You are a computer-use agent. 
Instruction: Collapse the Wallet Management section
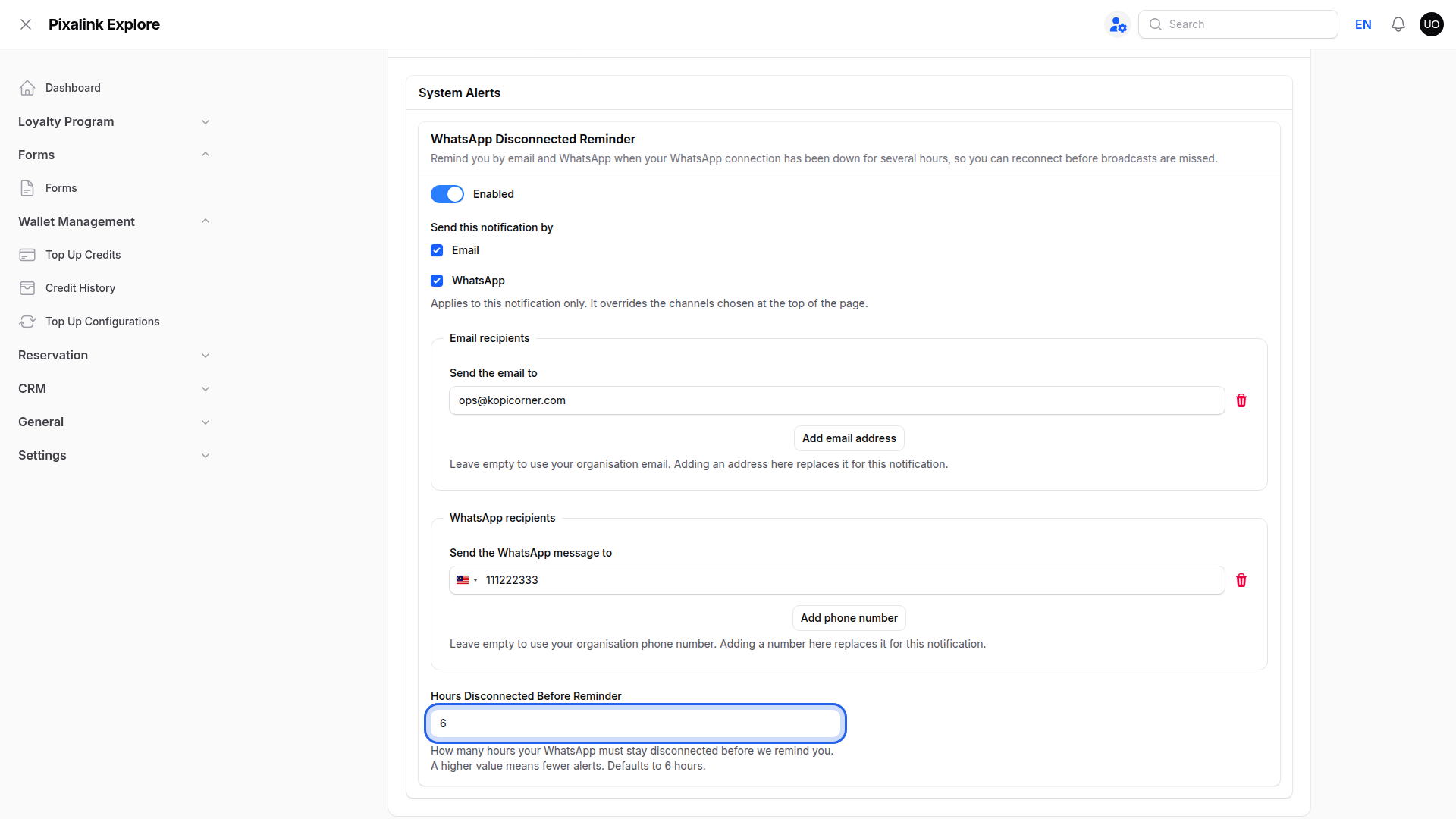click(x=114, y=221)
